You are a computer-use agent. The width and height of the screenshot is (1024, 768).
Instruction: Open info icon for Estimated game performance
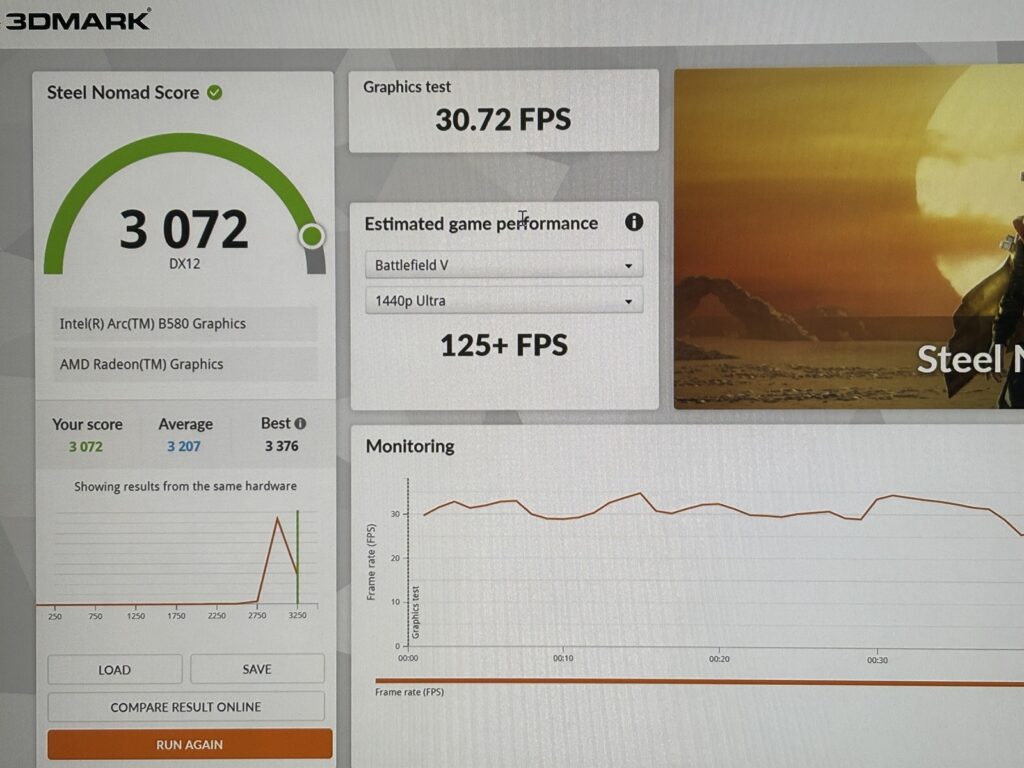(634, 222)
